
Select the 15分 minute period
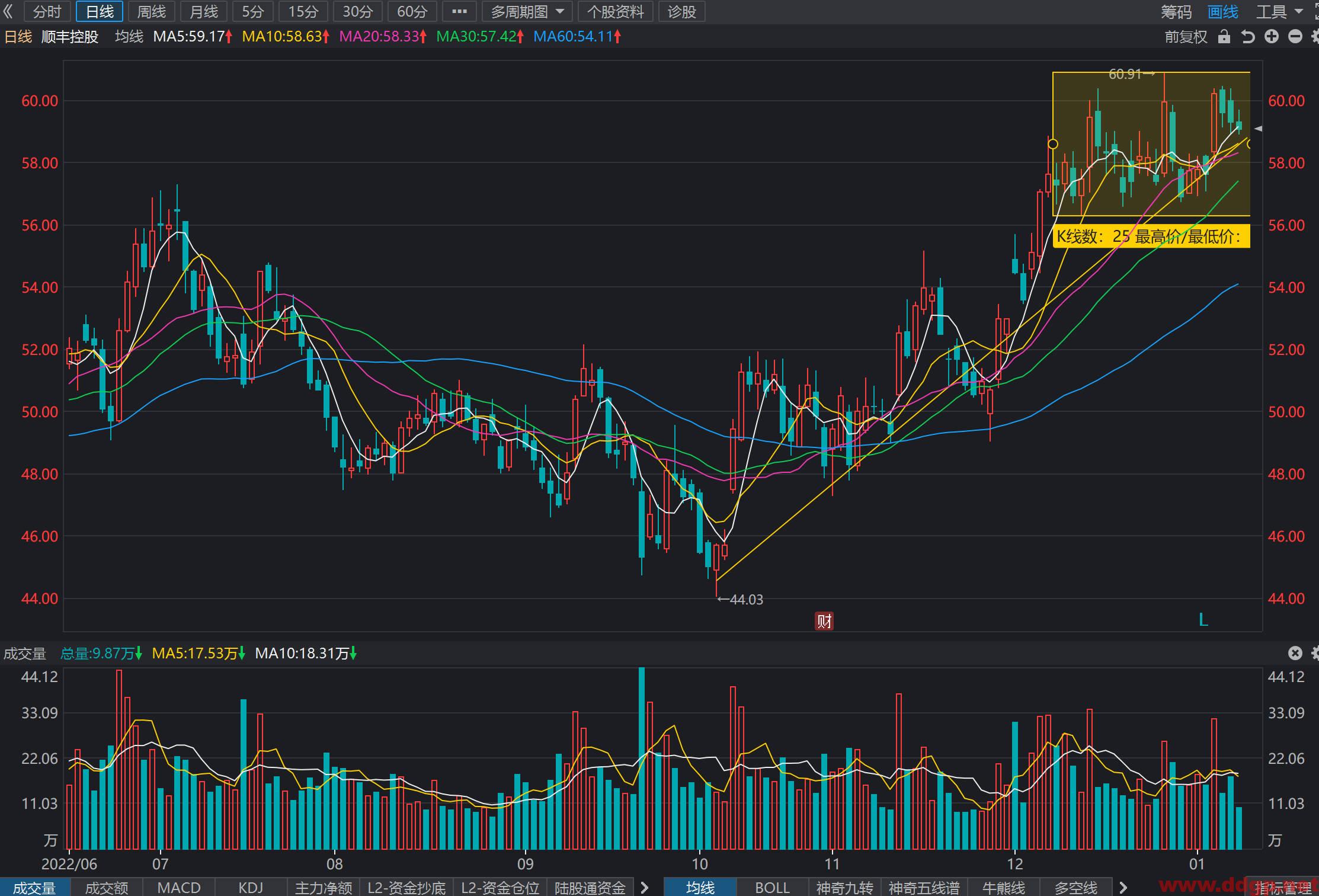click(303, 11)
